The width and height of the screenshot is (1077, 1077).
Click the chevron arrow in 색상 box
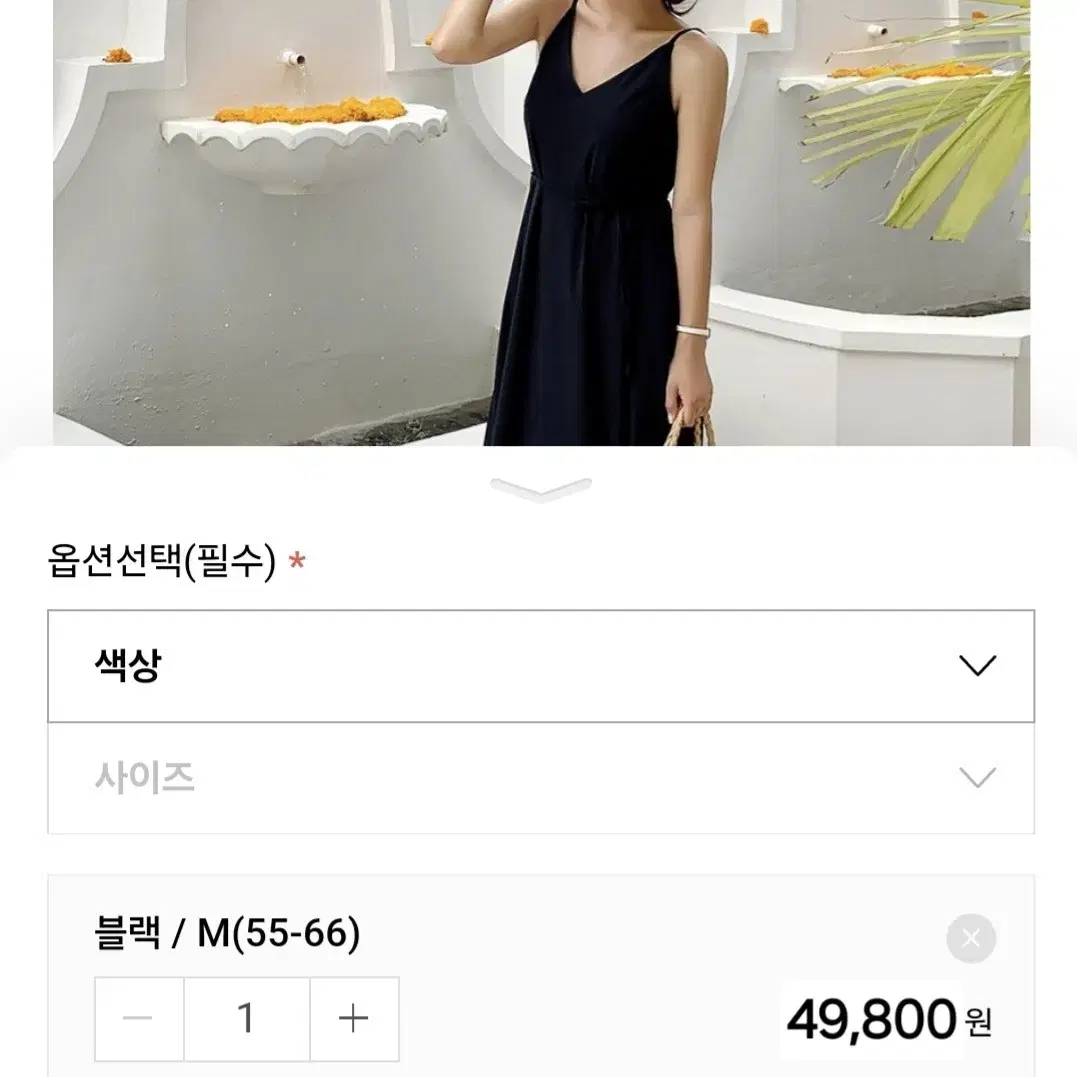click(977, 666)
